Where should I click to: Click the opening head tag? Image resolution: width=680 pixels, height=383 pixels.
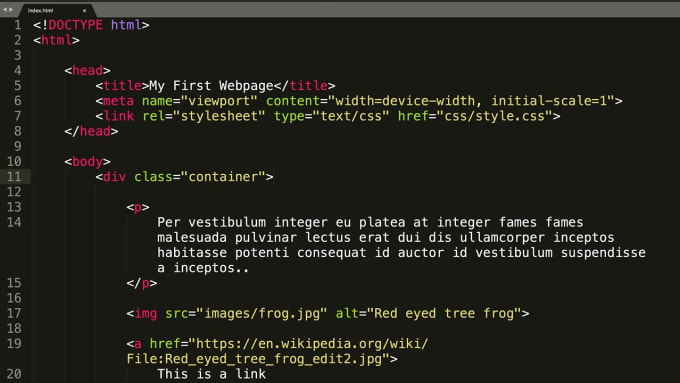pyautogui.click(x=87, y=70)
